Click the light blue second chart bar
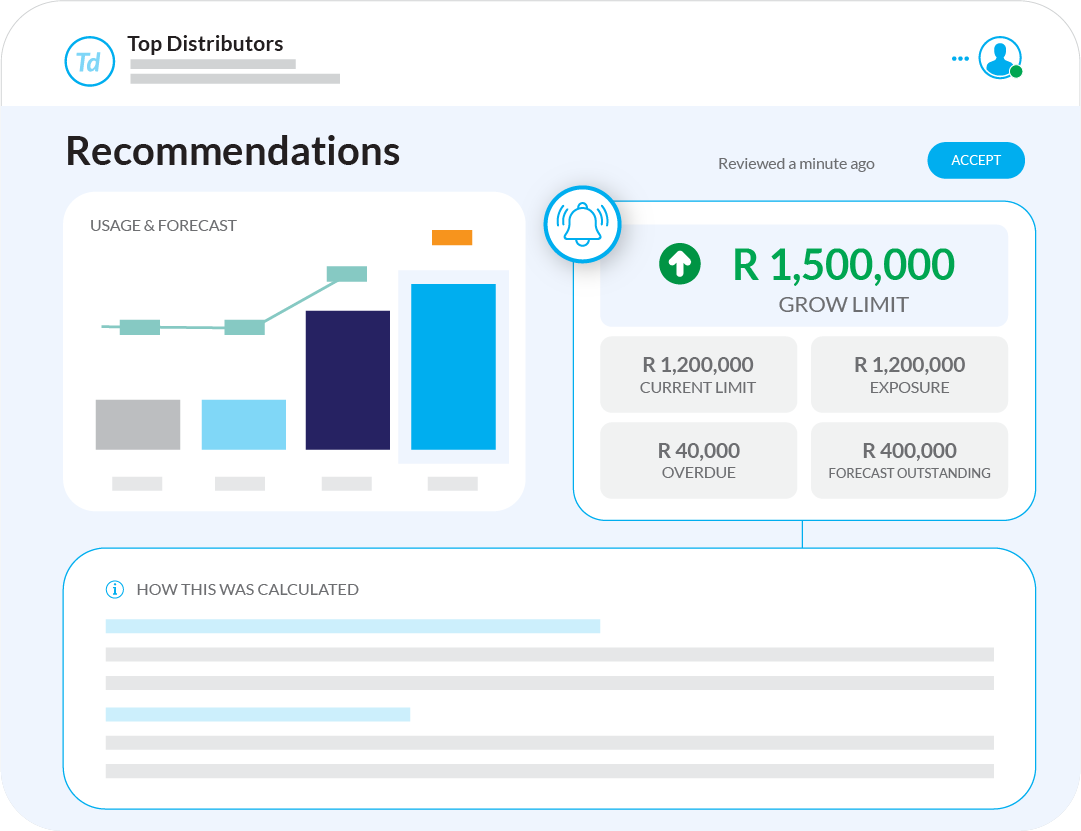The width and height of the screenshot is (1081, 831). click(x=244, y=425)
